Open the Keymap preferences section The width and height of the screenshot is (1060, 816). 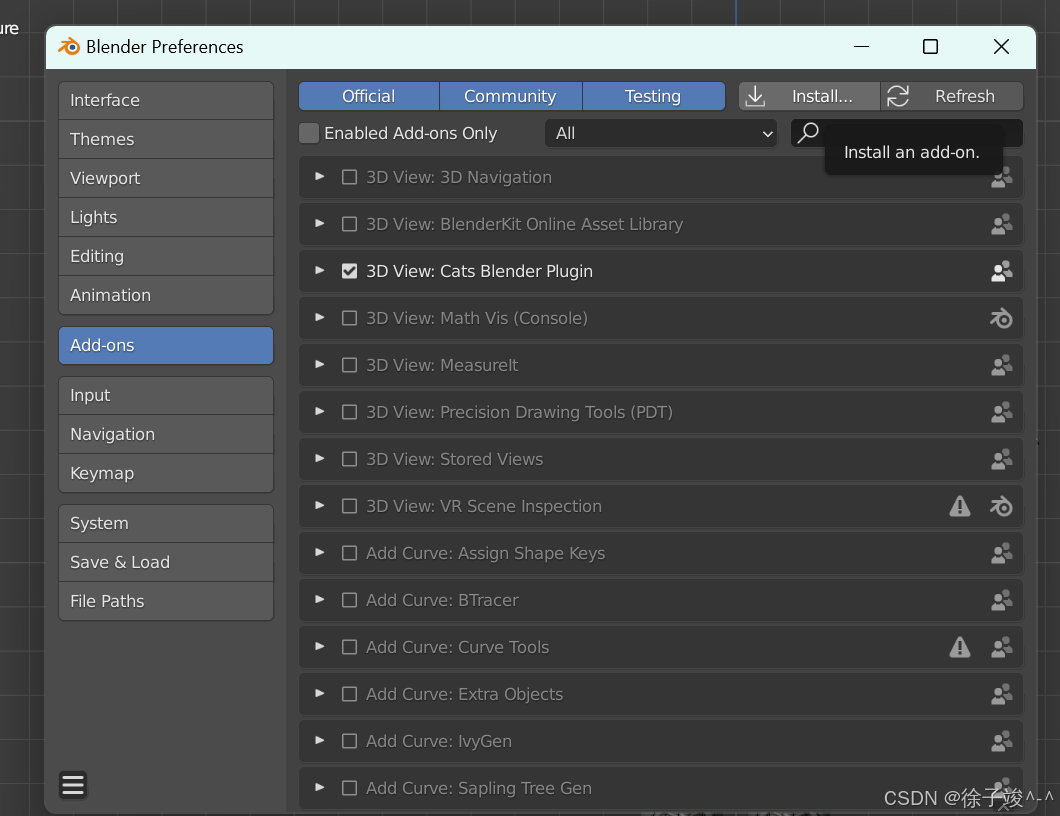pos(166,473)
